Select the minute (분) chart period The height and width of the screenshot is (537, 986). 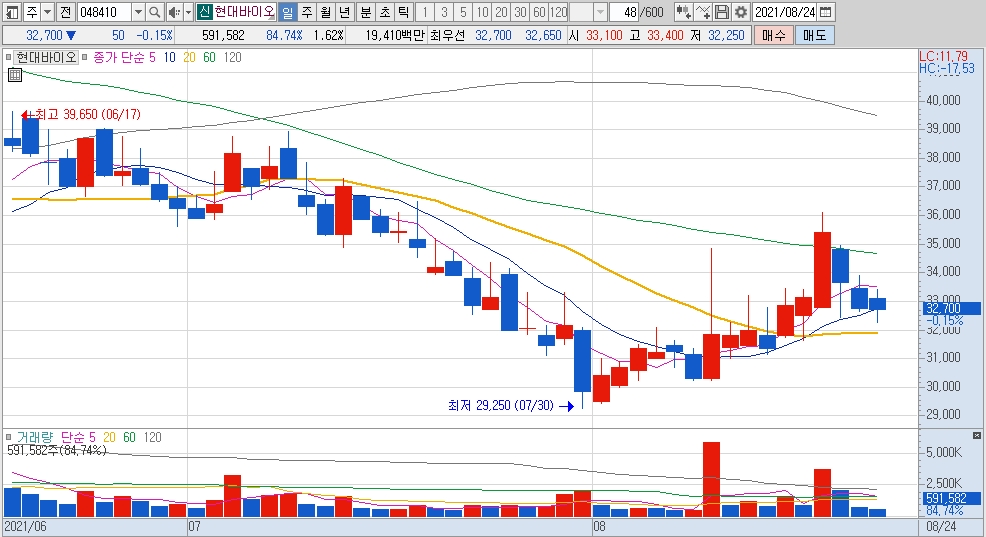click(x=365, y=12)
